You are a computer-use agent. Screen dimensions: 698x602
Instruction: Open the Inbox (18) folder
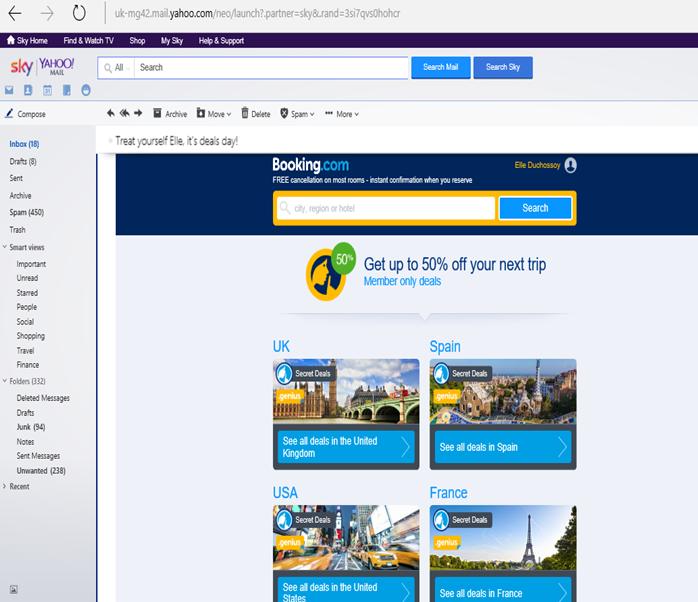point(24,144)
